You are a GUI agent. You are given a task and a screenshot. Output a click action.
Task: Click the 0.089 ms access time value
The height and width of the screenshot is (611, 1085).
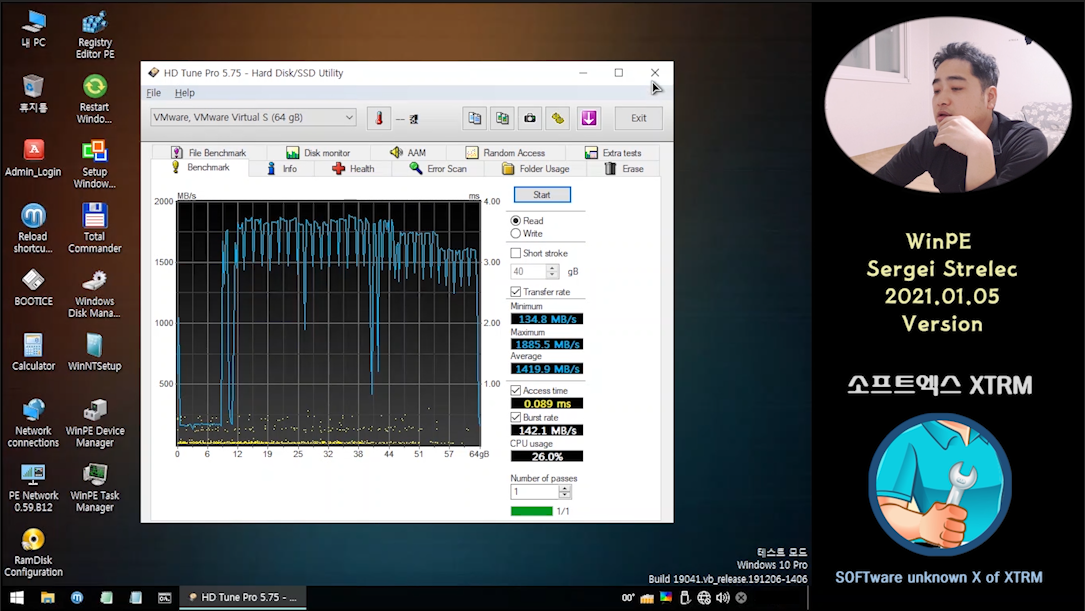pos(547,403)
